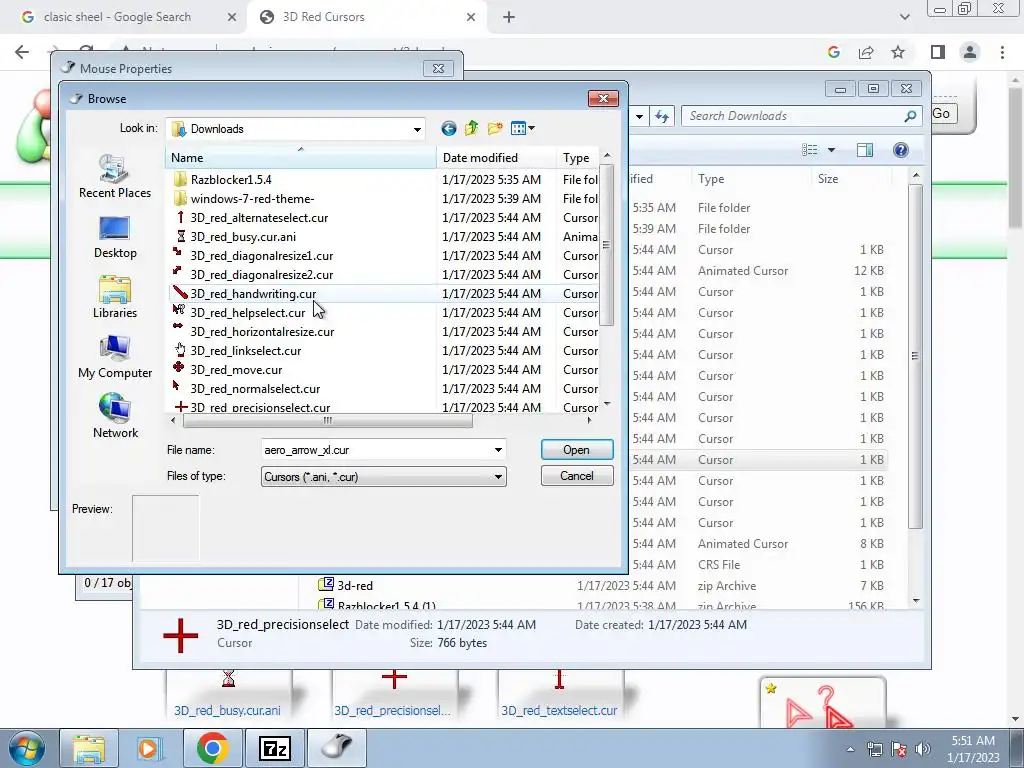
Task: Open Recent Places in the sidebar
Action: [115, 176]
